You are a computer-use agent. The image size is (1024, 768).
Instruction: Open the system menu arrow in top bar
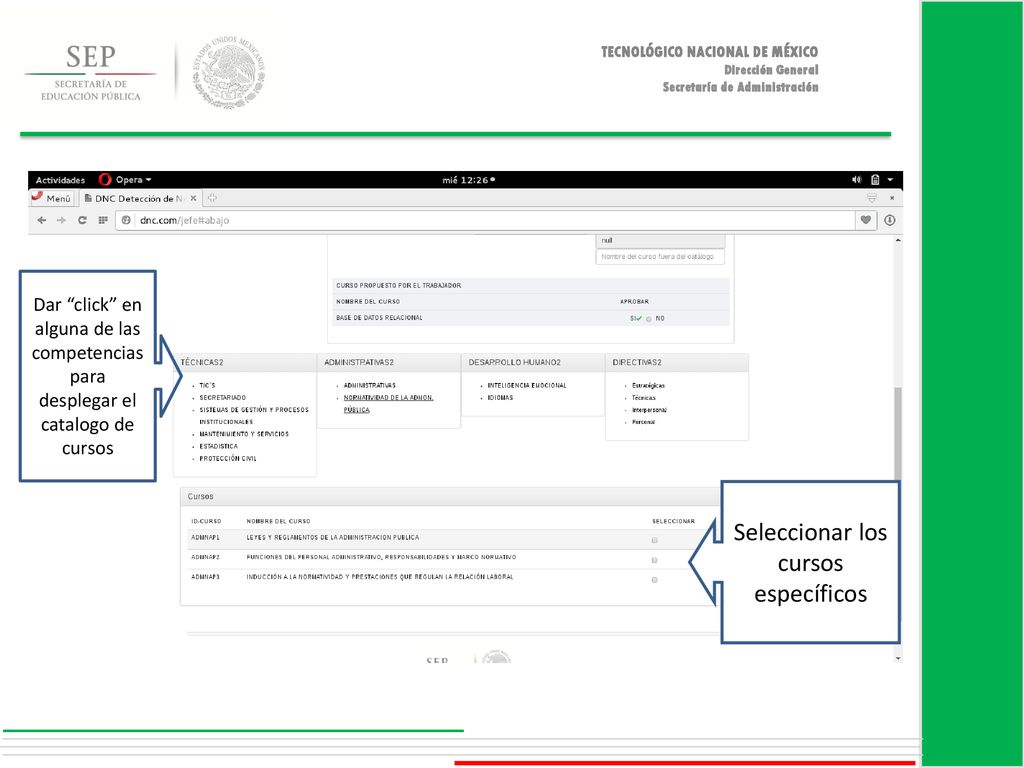pyautogui.click(x=890, y=180)
